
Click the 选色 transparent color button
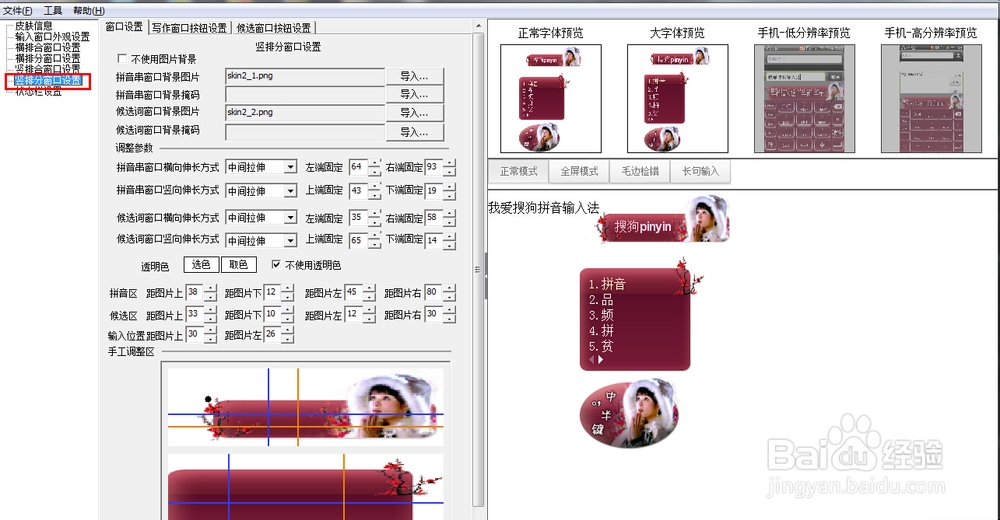click(x=201, y=265)
